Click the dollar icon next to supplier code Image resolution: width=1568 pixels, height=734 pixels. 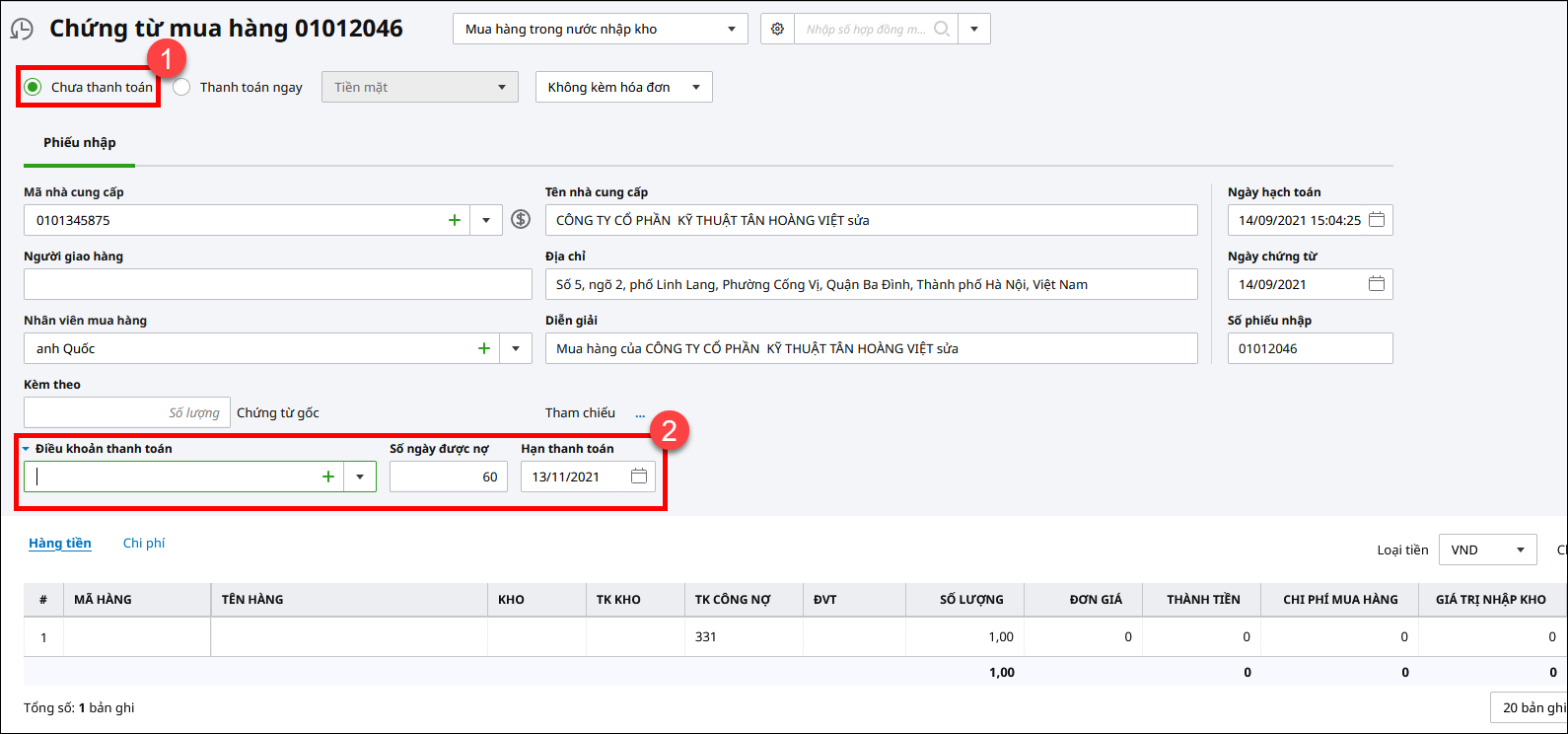521,220
